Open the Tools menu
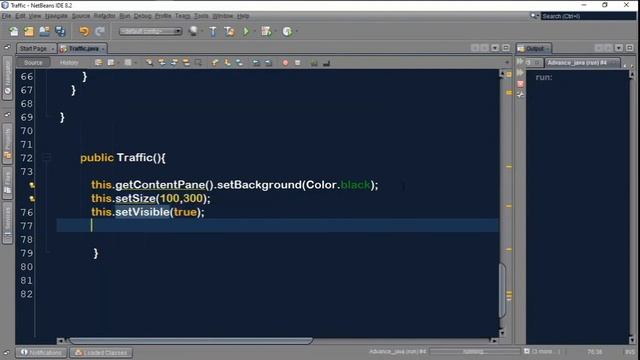Image resolution: width=640 pixels, height=360 pixels. tap(201, 16)
